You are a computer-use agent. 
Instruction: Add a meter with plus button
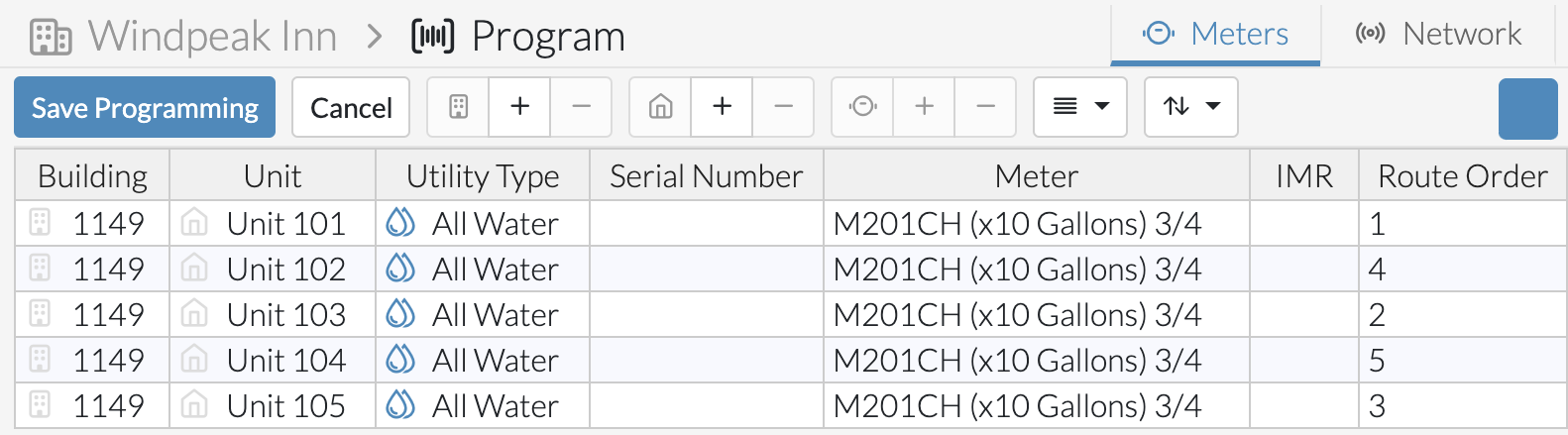tap(924, 107)
